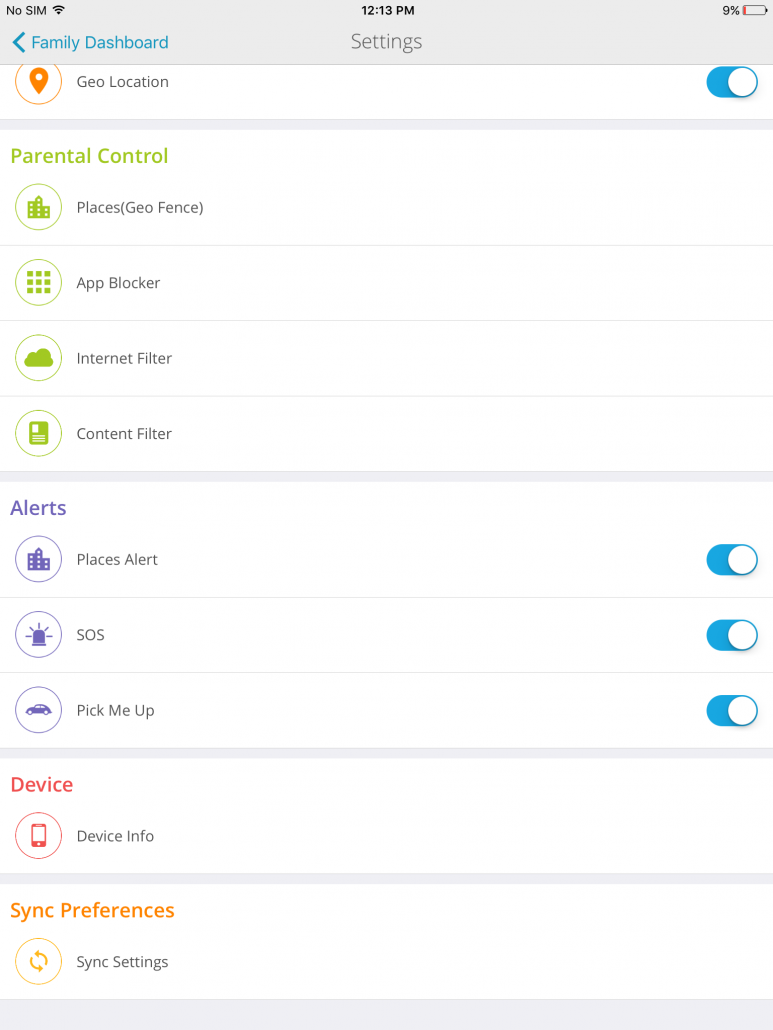The image size is (773, 1030).
Task: Check the battery indicator in status bar
Action: pos(748,11)
